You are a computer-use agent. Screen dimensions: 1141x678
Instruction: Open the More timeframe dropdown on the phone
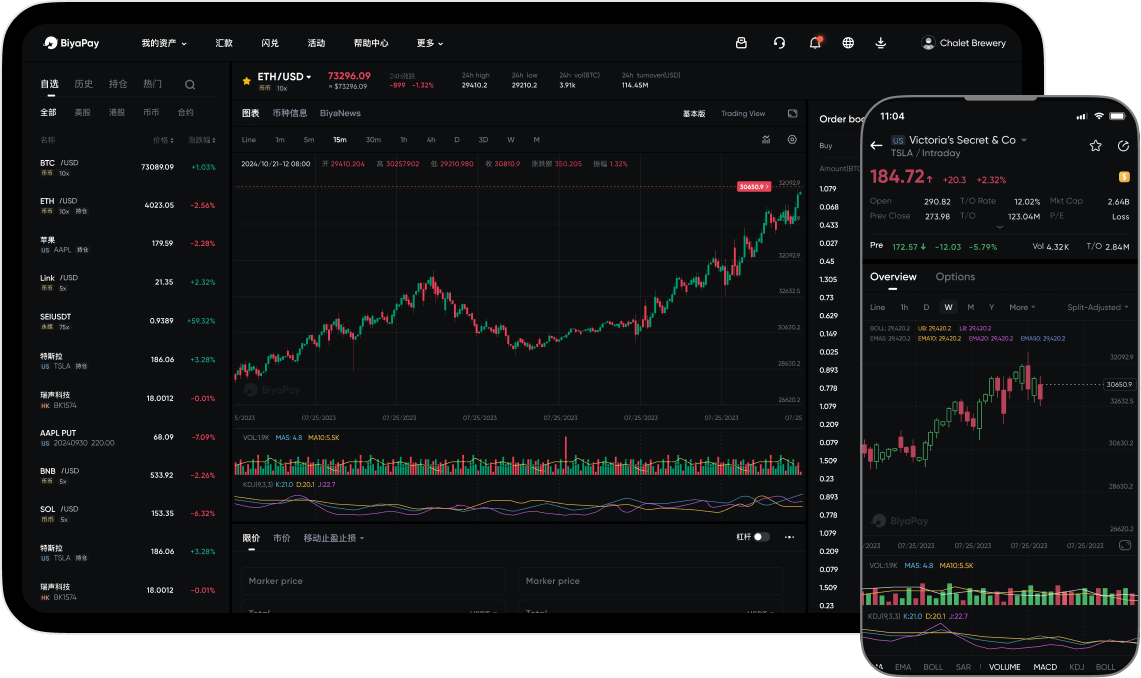(x=1022, y=307)
